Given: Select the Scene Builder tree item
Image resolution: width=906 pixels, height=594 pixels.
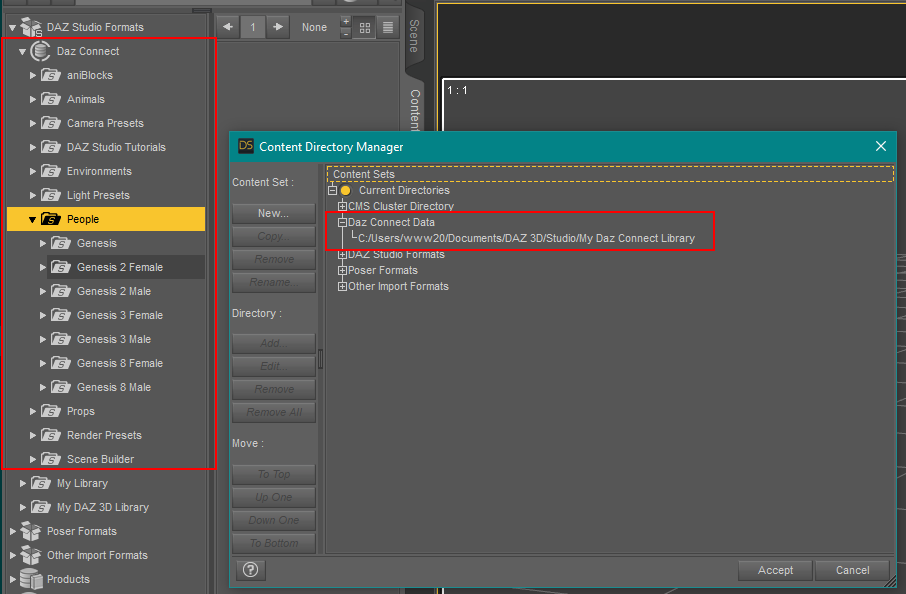Looking at the screenshot, I should (x=101, y=459).
